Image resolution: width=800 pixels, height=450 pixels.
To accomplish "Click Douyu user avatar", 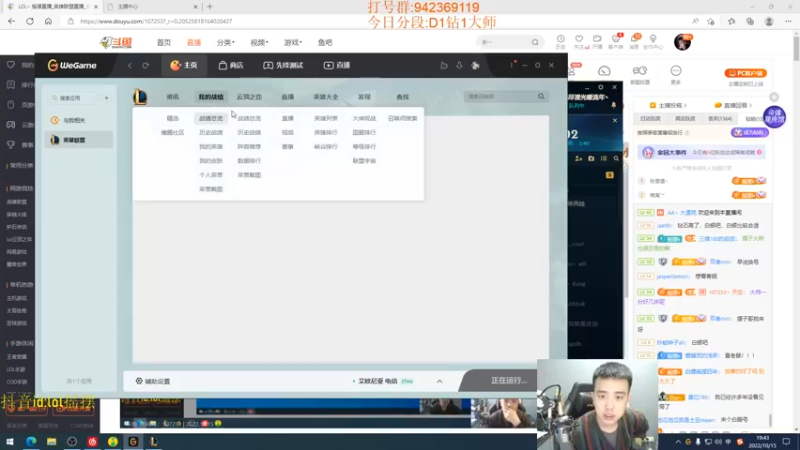I will pos(682,42).
